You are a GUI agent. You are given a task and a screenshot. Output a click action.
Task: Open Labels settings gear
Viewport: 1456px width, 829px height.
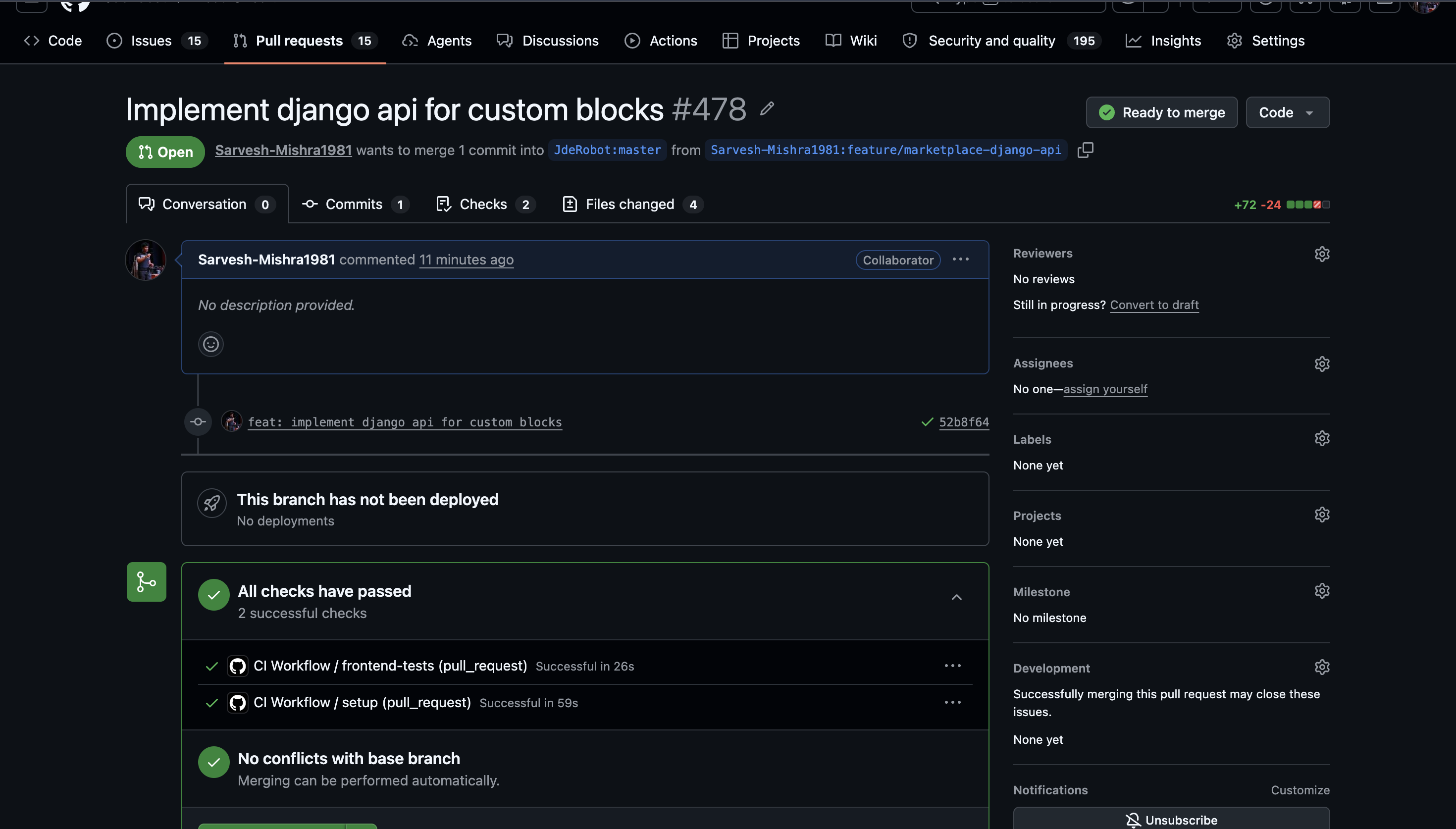[1322, 438]
